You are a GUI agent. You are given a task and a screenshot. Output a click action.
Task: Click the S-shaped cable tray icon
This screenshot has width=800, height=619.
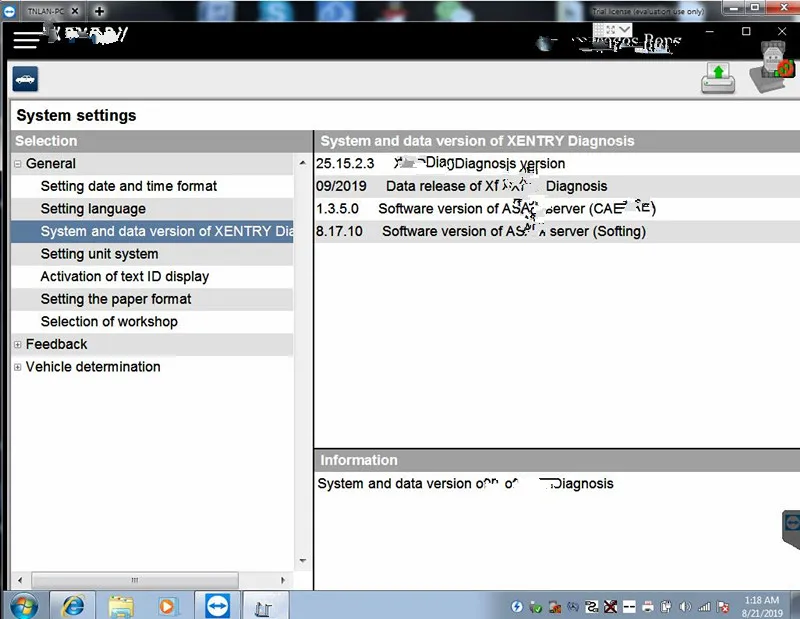tap(592, 606)
